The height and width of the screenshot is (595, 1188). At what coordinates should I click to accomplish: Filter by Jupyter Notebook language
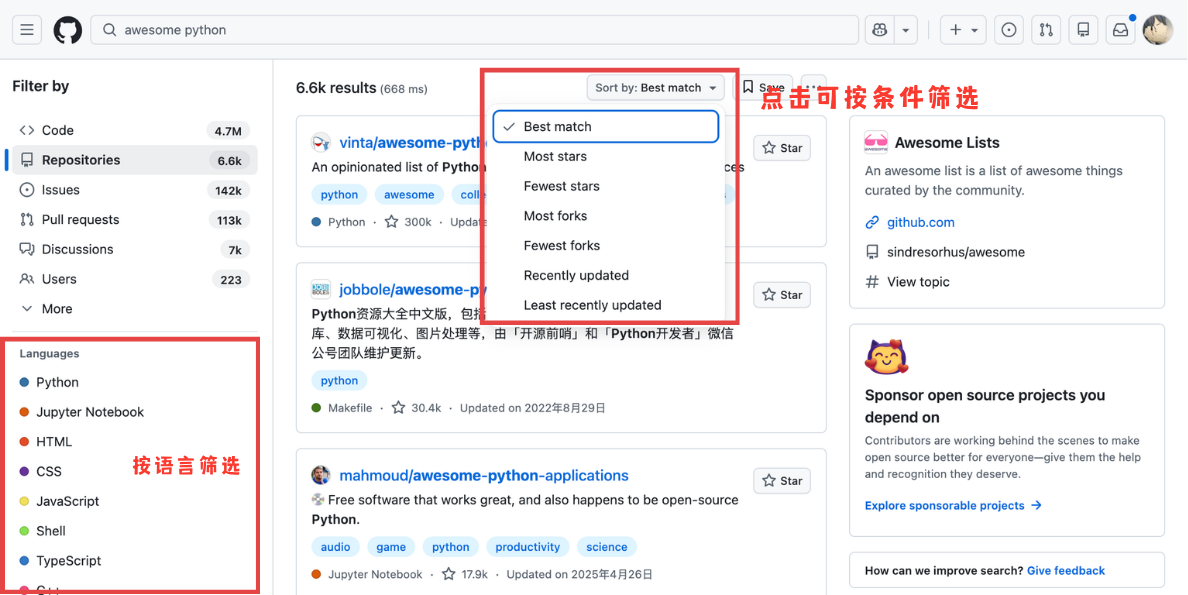click(x=82, y=412)
